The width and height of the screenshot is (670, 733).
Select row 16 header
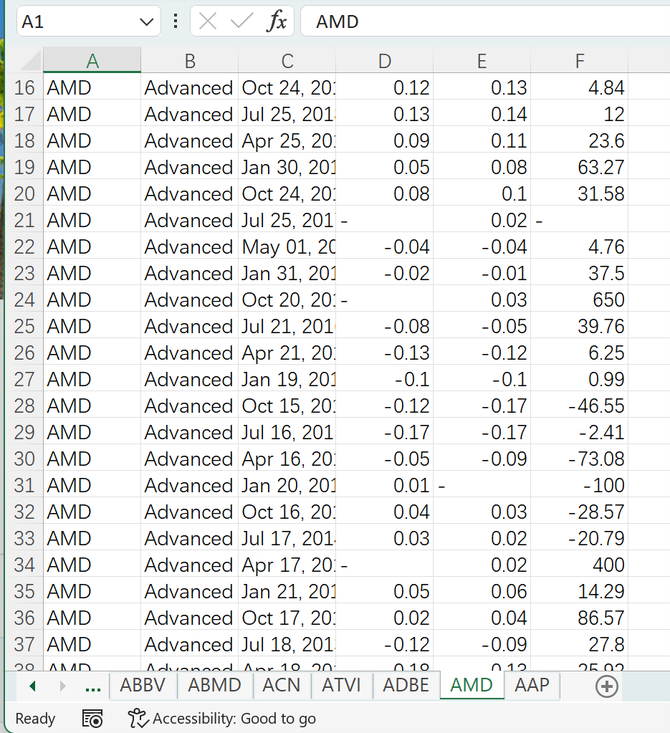[24, 88]
